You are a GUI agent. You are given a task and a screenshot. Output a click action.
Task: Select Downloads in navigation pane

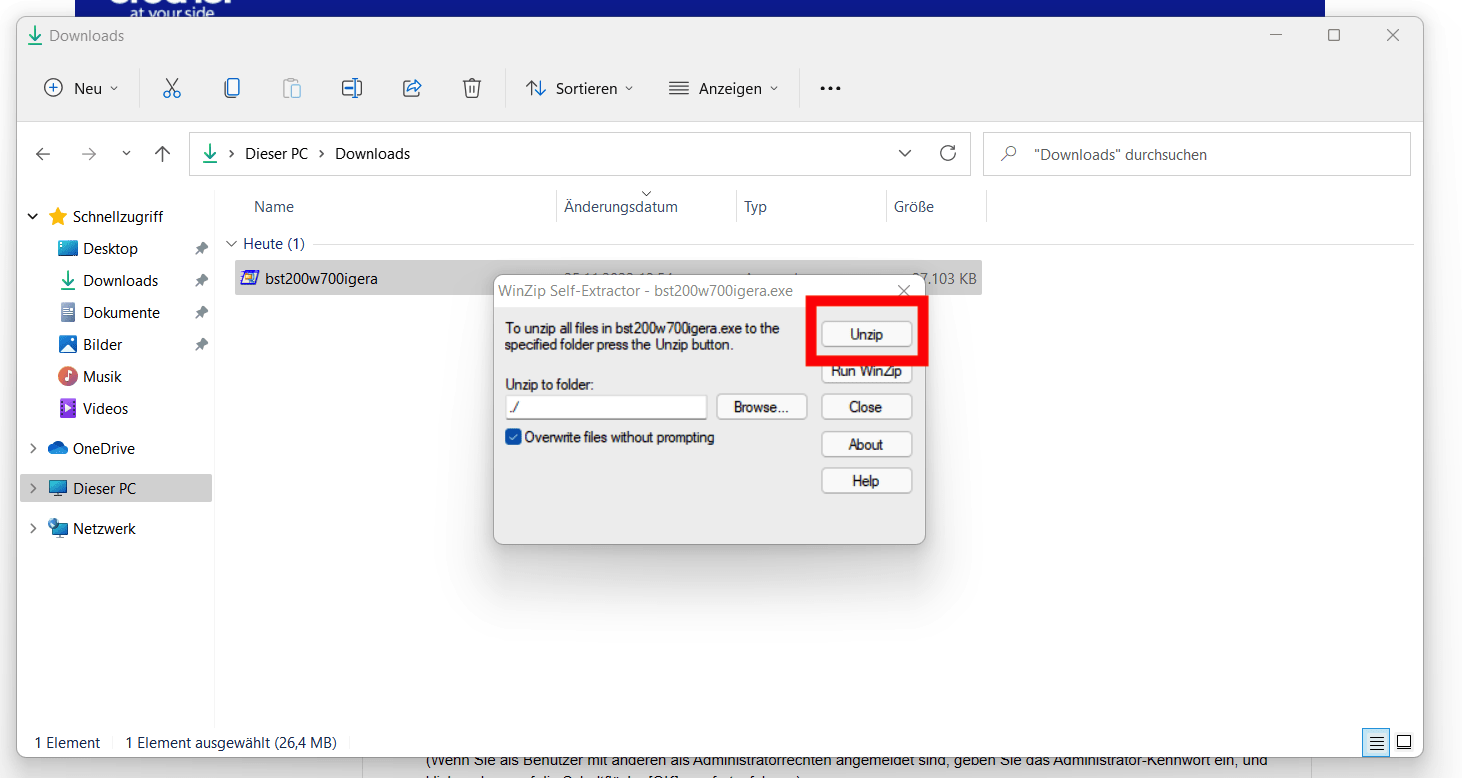pos(120,280)
